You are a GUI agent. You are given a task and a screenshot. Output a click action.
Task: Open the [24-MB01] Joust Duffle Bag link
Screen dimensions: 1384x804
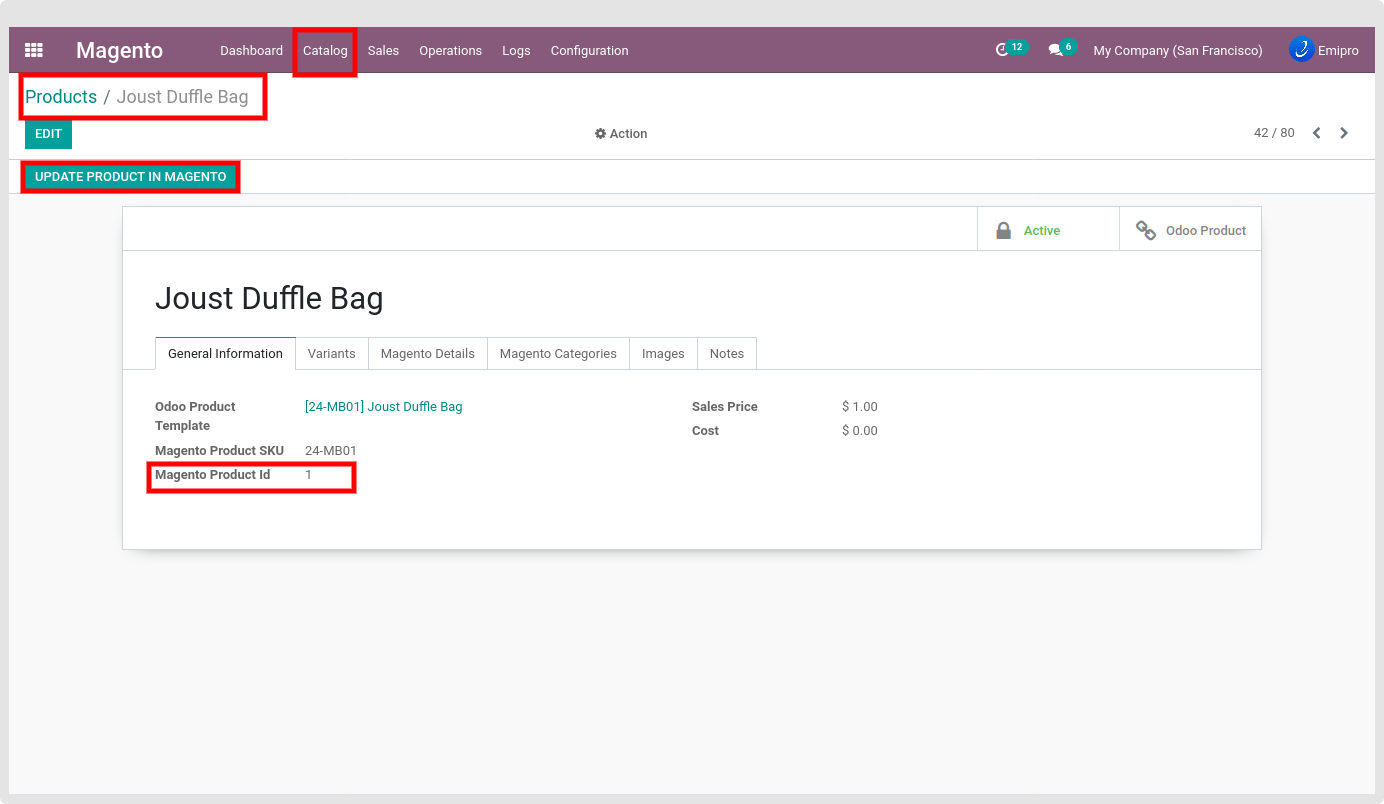[384, 407]
